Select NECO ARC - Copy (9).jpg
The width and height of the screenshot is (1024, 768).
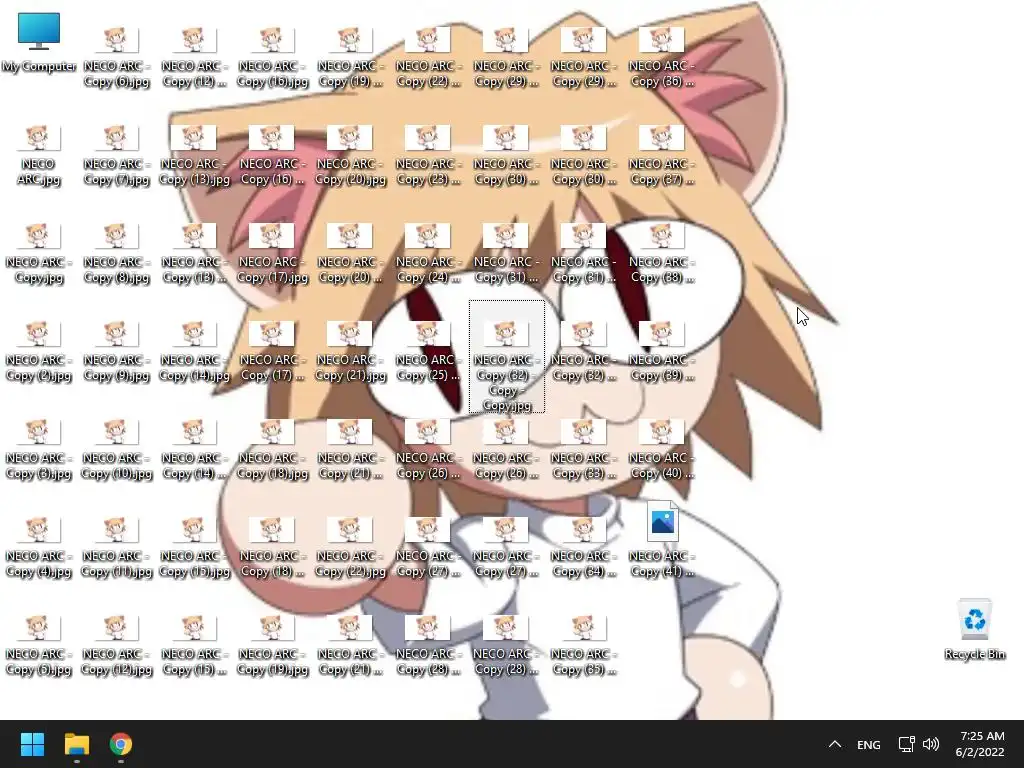116,351
